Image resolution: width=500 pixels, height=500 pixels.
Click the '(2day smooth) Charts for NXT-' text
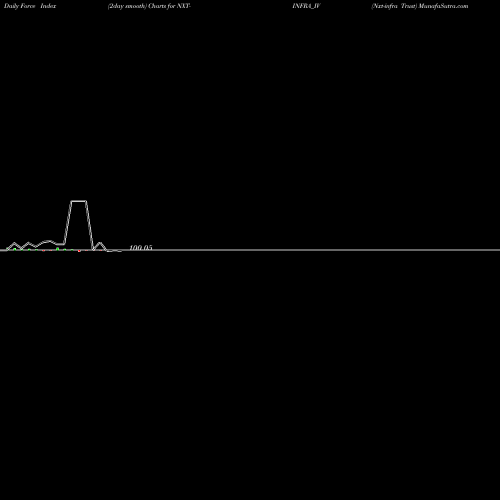[149, 6]
